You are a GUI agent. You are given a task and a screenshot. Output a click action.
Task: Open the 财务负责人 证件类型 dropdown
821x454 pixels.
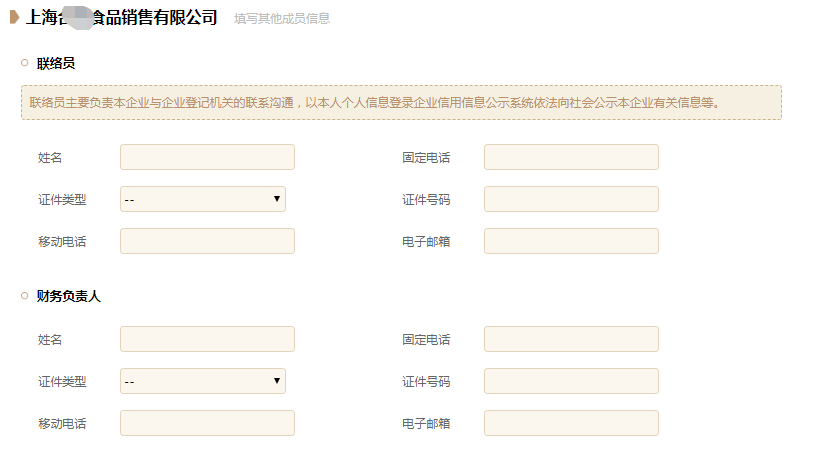(203, 381)
